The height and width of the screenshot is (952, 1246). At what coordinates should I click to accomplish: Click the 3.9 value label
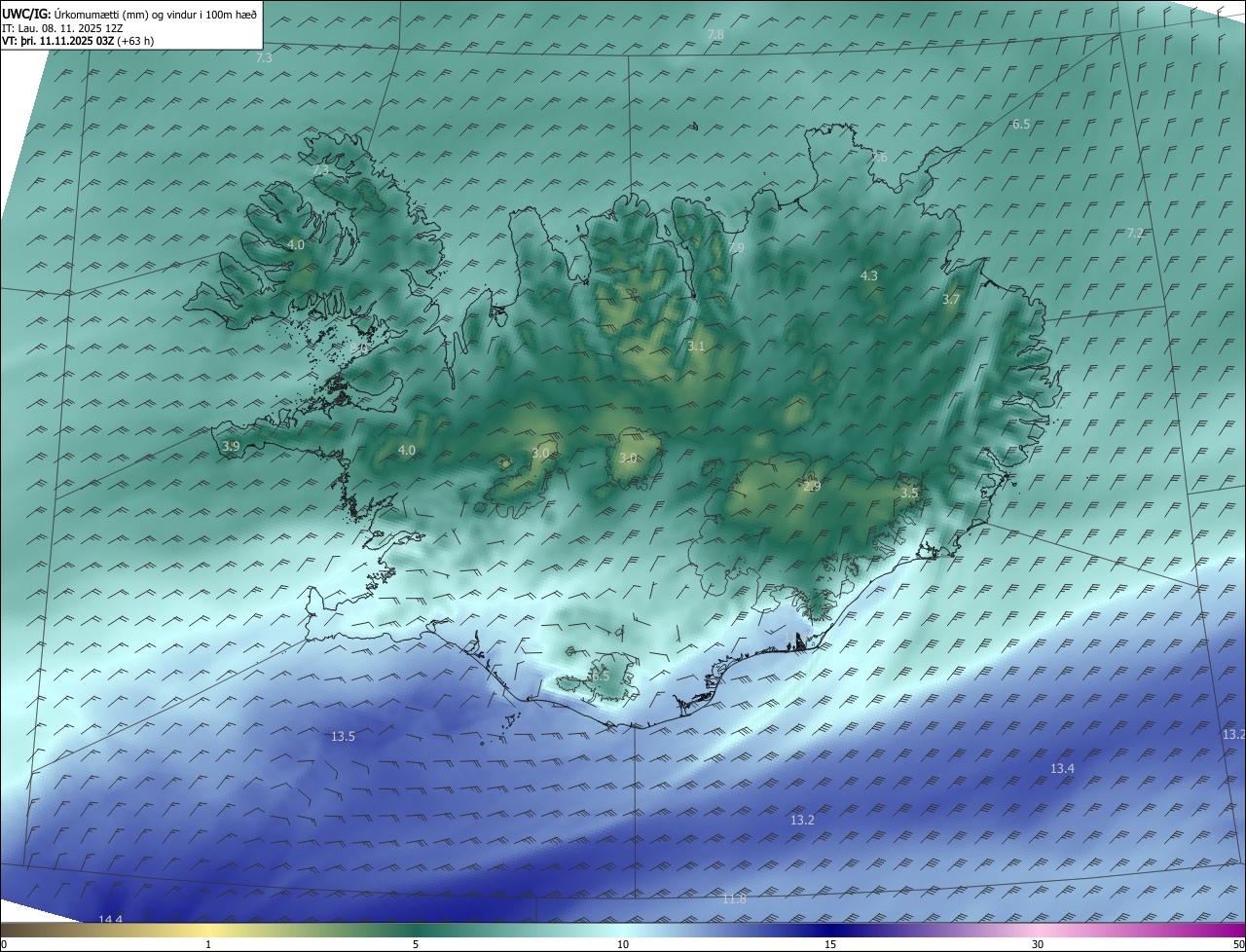click(x=231, y=447)
